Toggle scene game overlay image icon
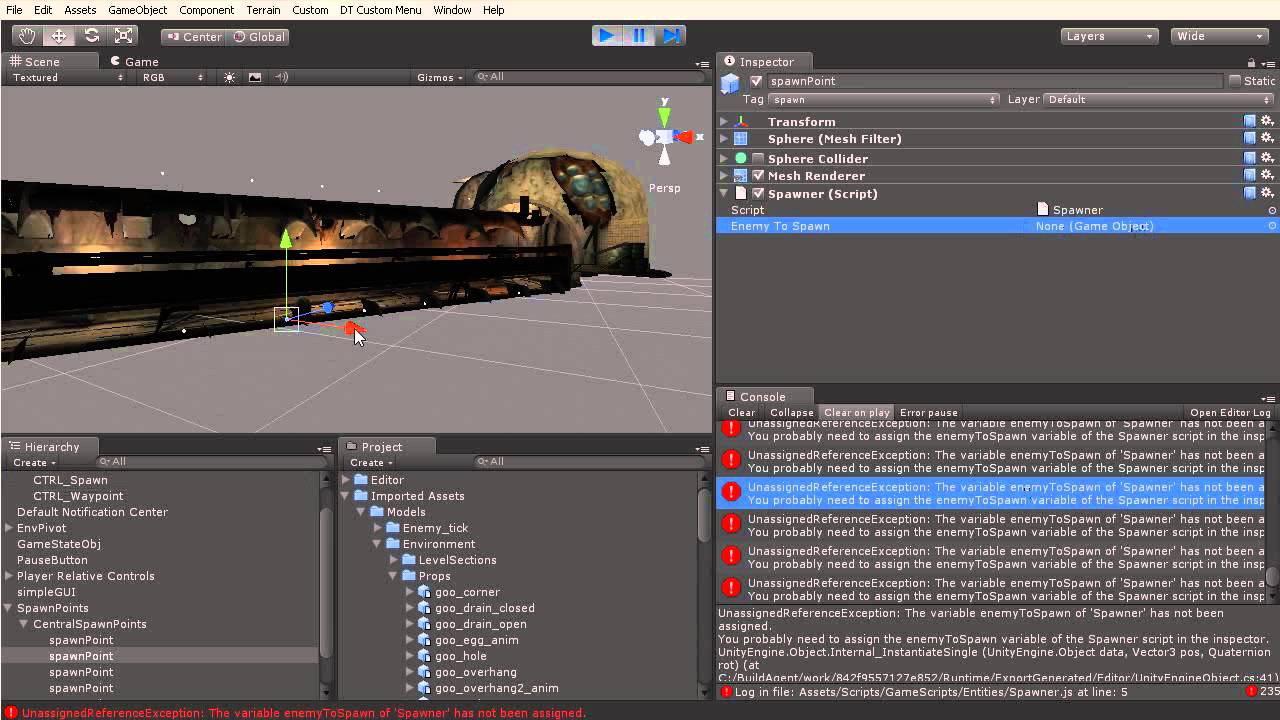Image resolution: width=1280 pixels, height=720 pixels. tap(255, 77)
